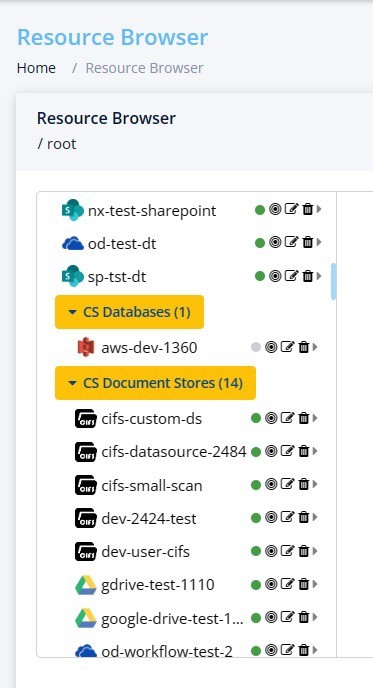The width and height of the screenshot is (373, 688).
Task: Click the SharePoint icon of nx-test-sharepoint
Action: 72,210
